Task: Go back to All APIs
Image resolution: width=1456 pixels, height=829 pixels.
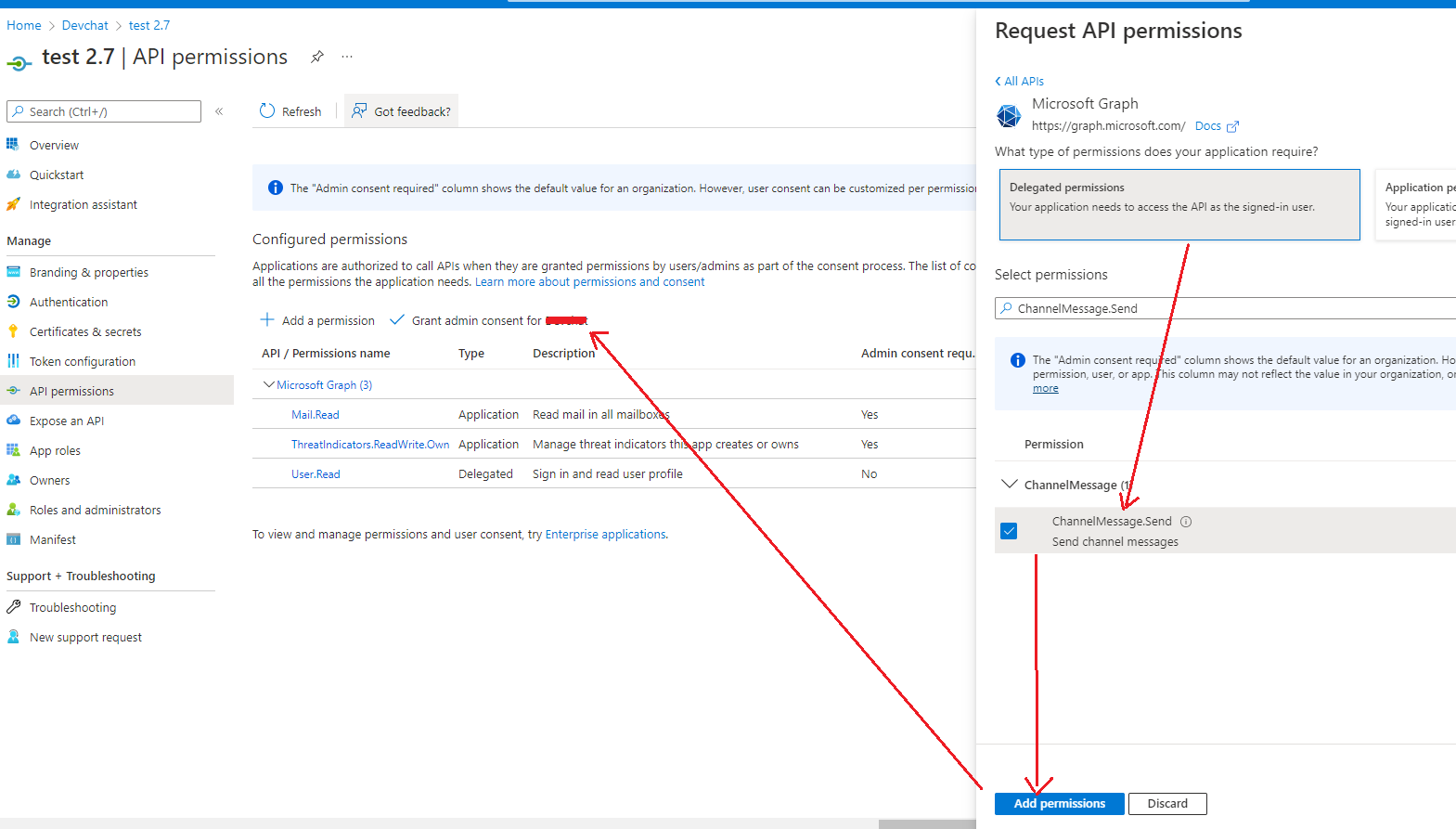Action: pos(1019,81)
